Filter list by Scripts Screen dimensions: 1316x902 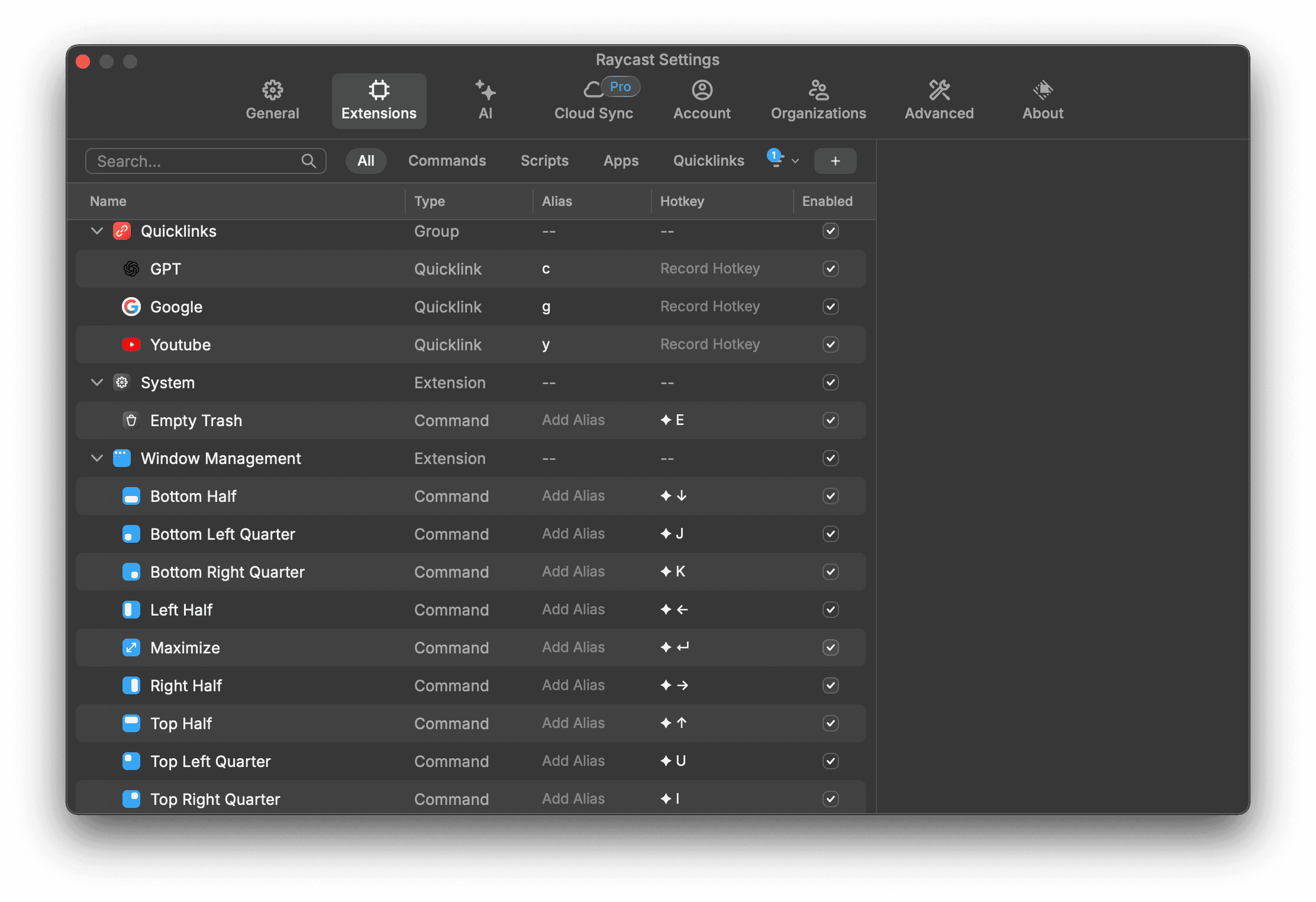coord(544,161)
